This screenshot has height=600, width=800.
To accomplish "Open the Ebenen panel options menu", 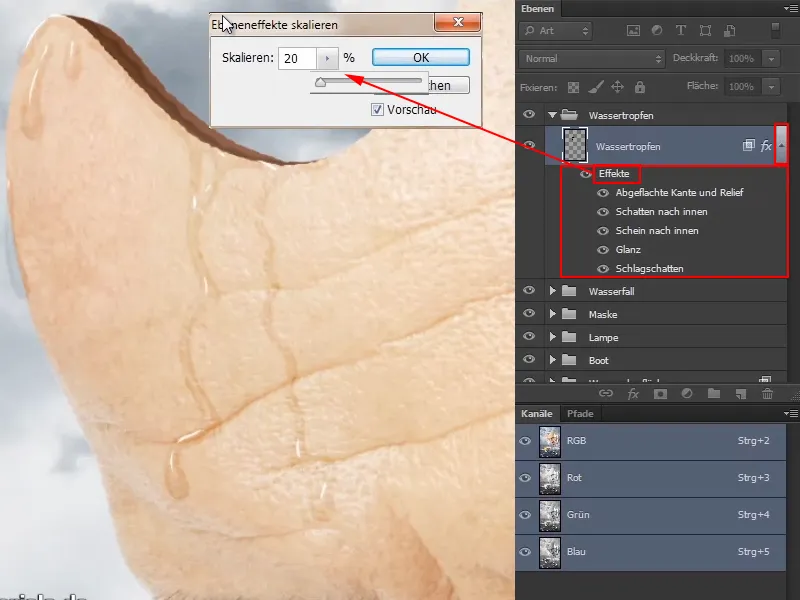I will pyautogui.click(x=791, y=9).
